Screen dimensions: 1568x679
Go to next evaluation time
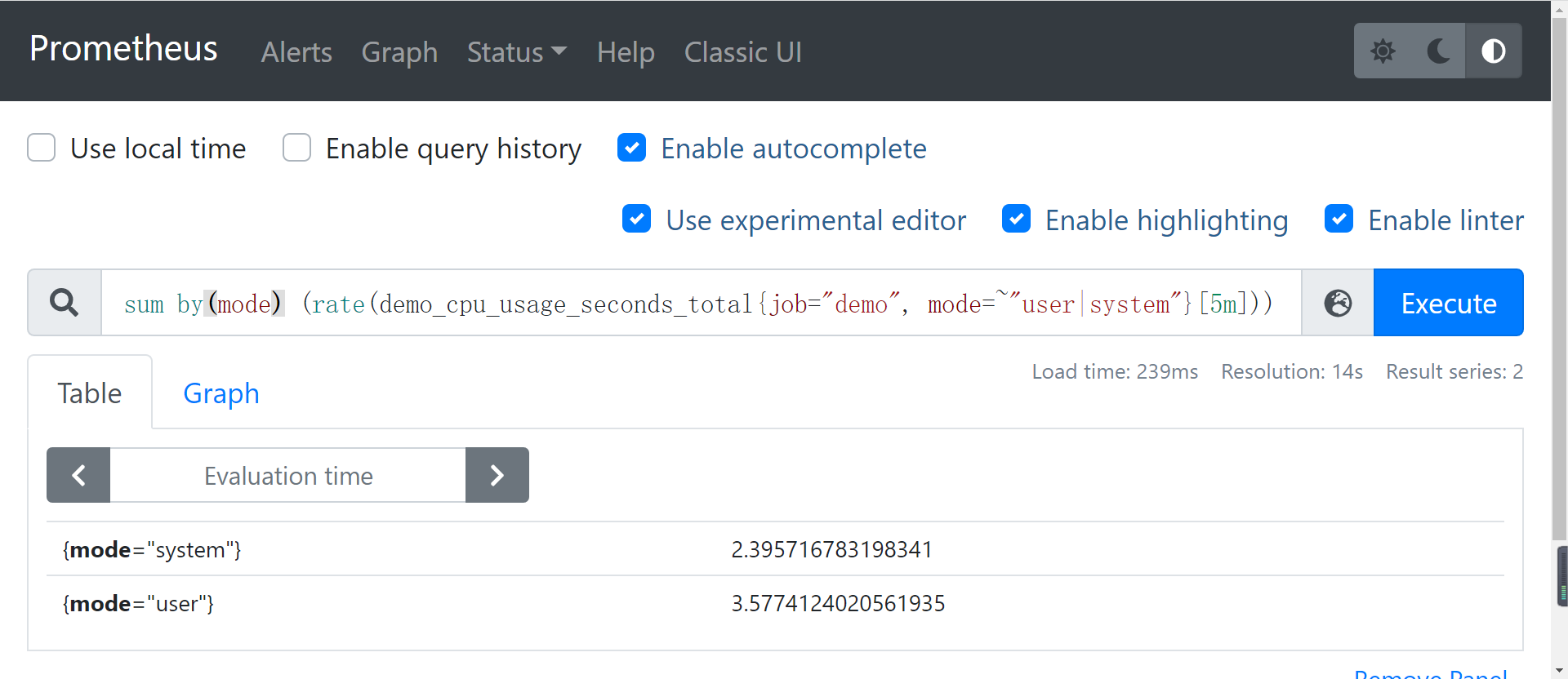coord(497,475)
